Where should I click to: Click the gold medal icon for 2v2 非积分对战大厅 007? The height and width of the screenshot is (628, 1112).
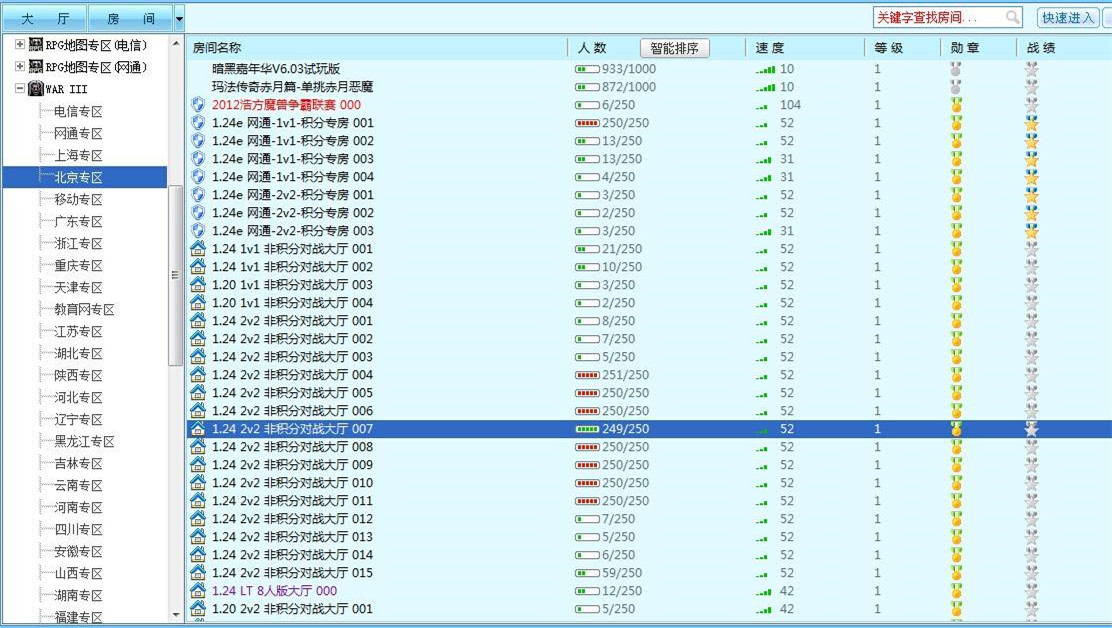pos(956,429)
